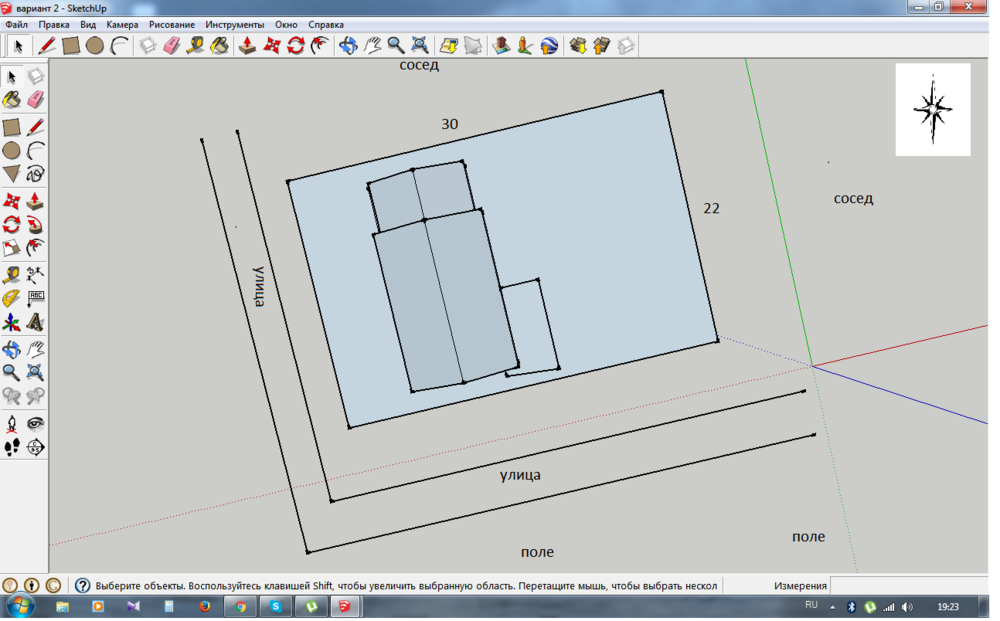Viewport: 1000px width, 621px height.
Task: Choose the 3D Text tool
Action: (36, 322)
